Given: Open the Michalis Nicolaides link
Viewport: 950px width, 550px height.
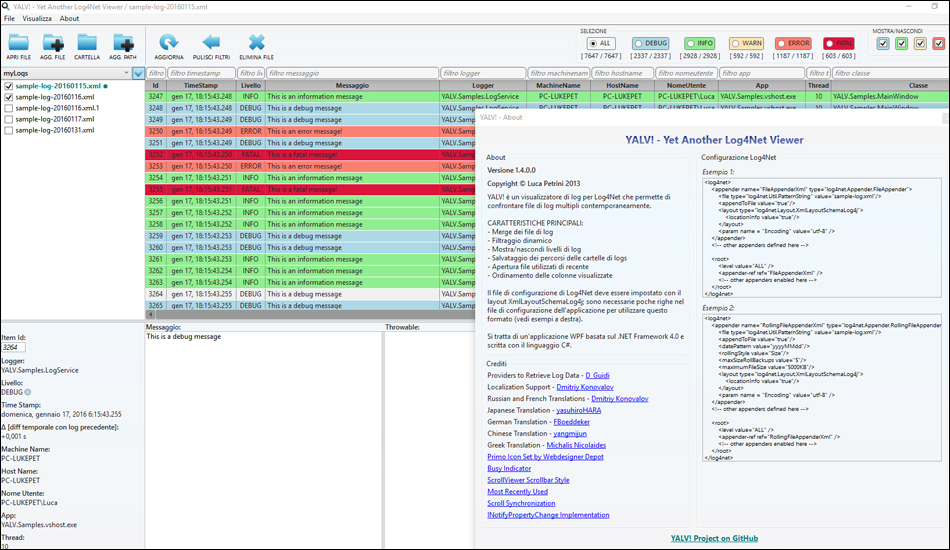Looking at the screenshot, I should coord(576,445).
